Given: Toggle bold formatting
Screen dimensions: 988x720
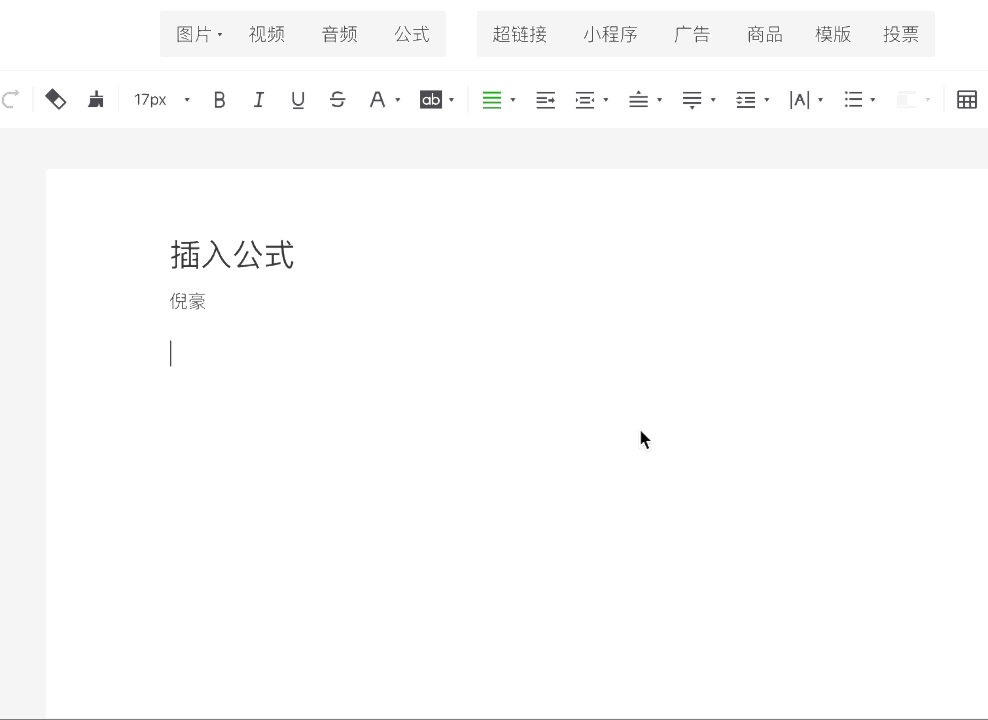Looking at the screenshot, I should [x=219, y=99].
